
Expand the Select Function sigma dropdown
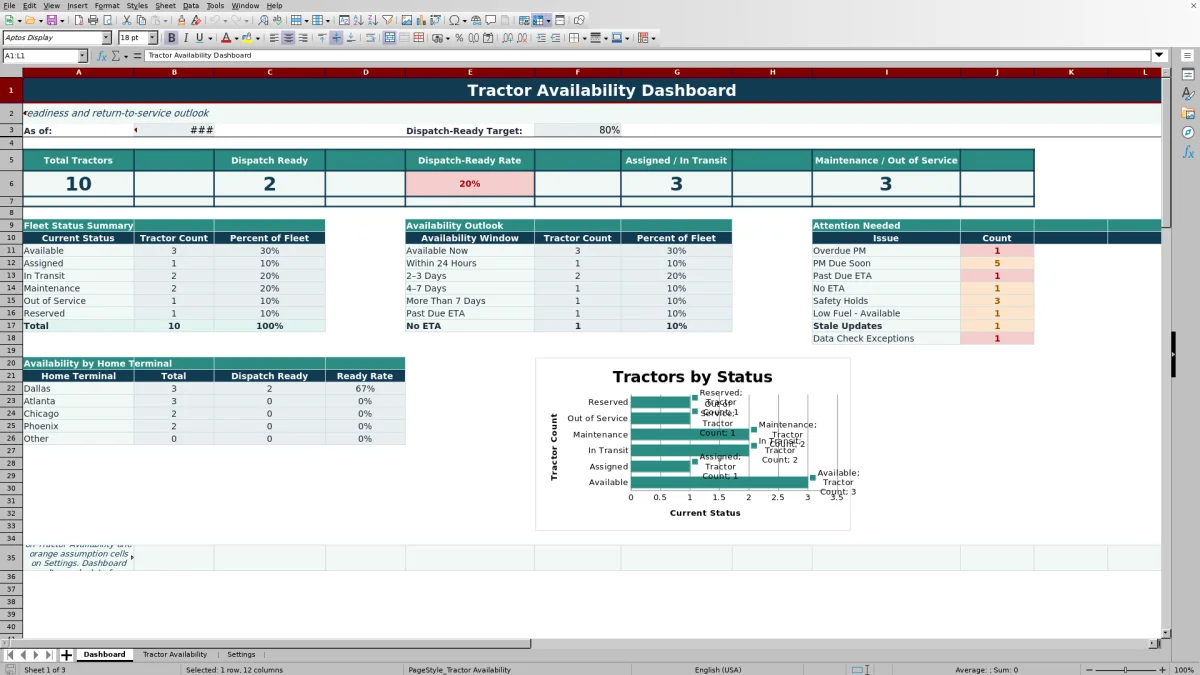tap(127, 56)
